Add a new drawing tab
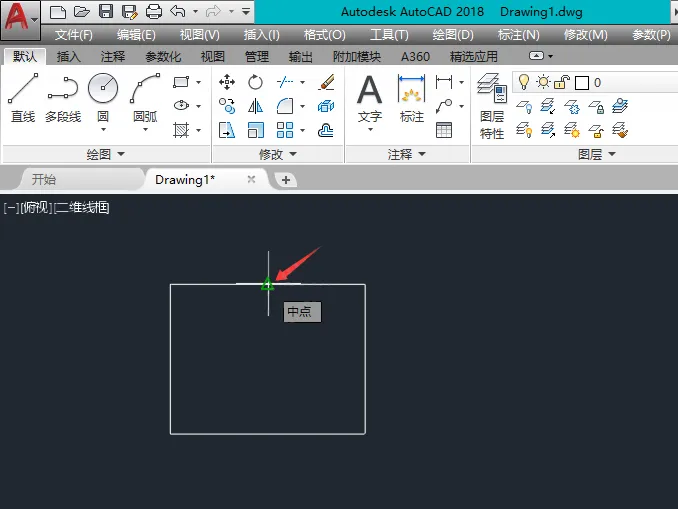 (x=286, y=180)
